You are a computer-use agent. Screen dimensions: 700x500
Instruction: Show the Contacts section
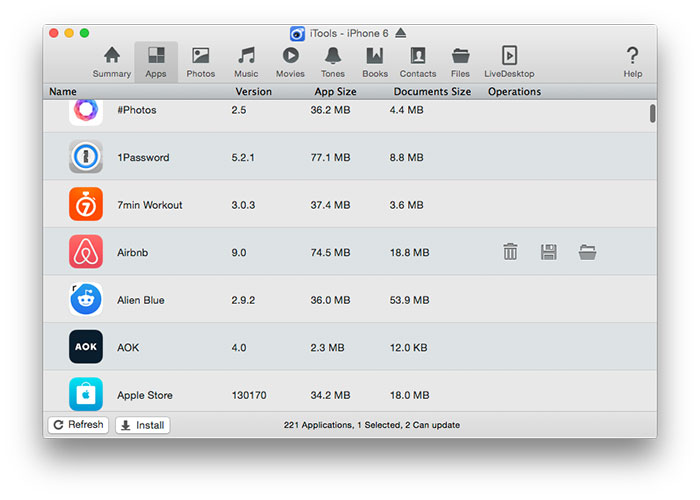tap(418, 62)
